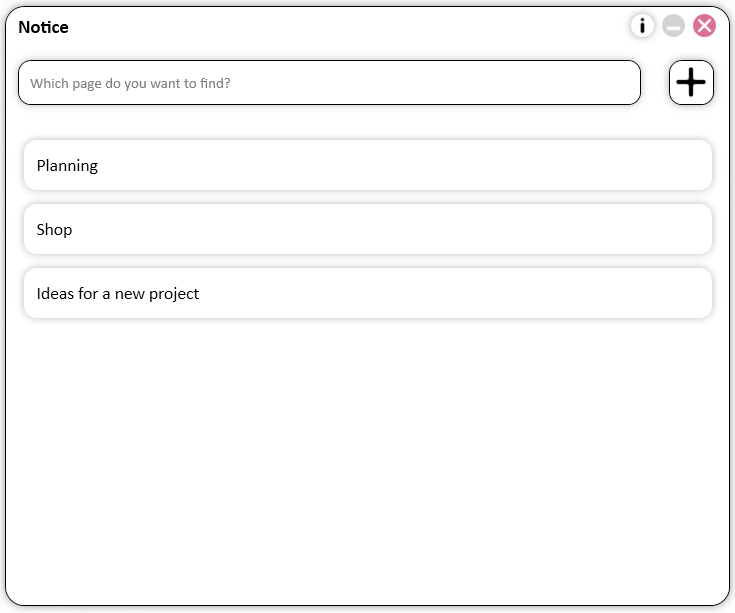735x613 pixels.
Task: Close the app with the pink X
Action: (704, 26)
